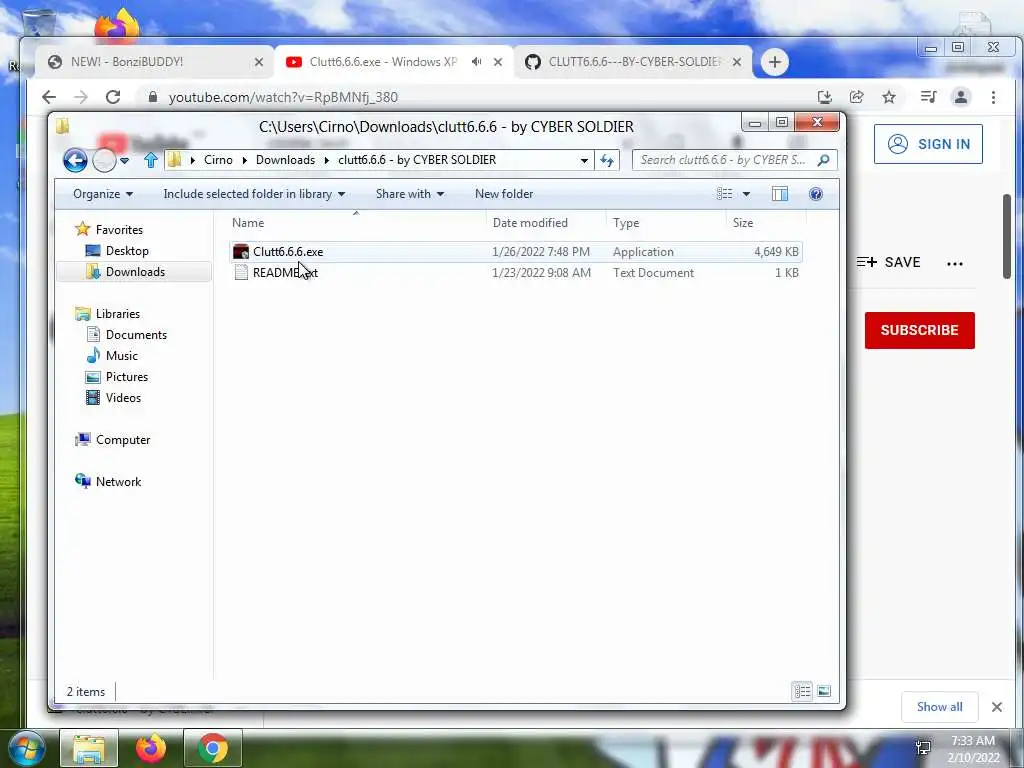Switch to details view in status bar
Viewport: 1024px width, 768px height.
tap(802, 691)
